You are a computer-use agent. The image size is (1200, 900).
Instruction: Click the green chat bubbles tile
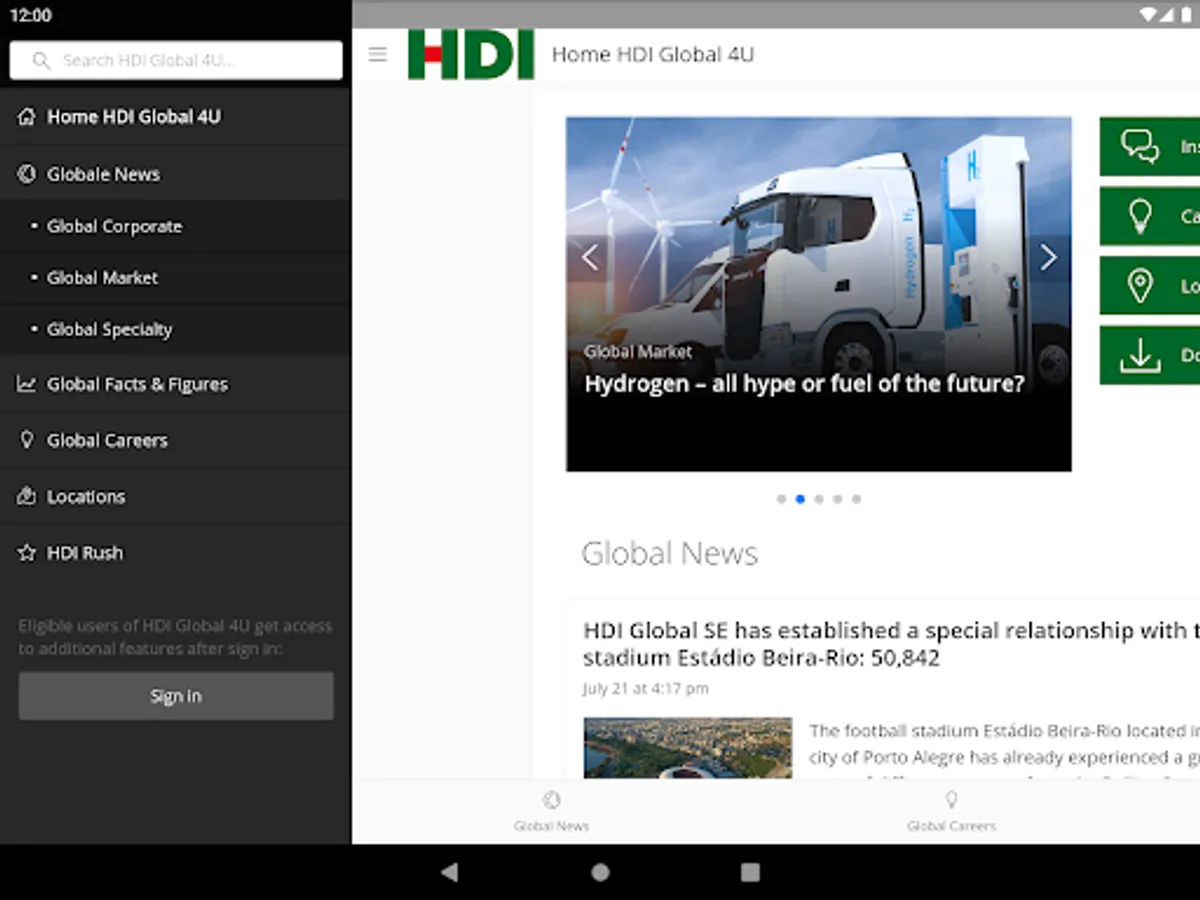(1150, 147)
